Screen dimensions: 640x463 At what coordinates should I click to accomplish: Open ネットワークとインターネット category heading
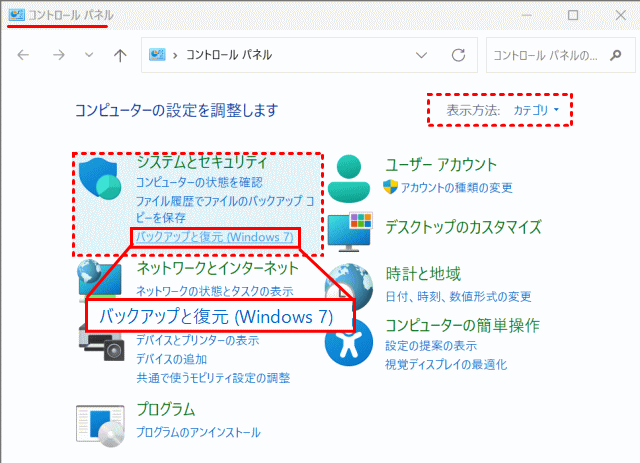(218, 268)
